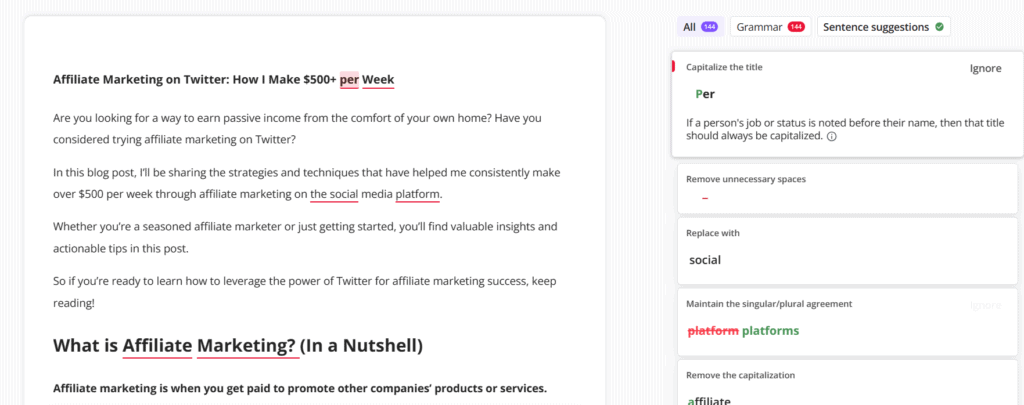Click the green checkmark on Sentence suggestions
Image resolution: width=1024 pixels, height=405 pixels.
[x=939, y=27]
